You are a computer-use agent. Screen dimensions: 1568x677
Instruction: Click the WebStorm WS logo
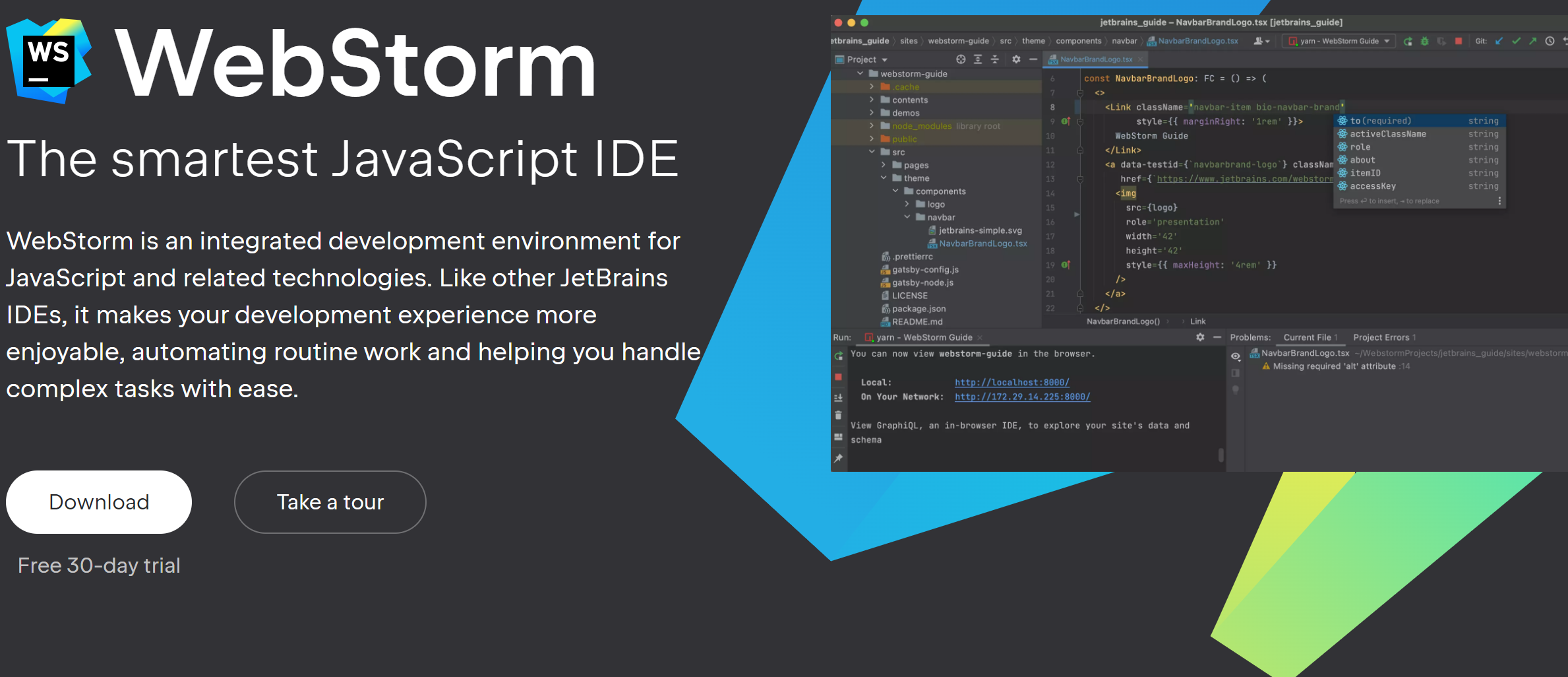point(49,61)
